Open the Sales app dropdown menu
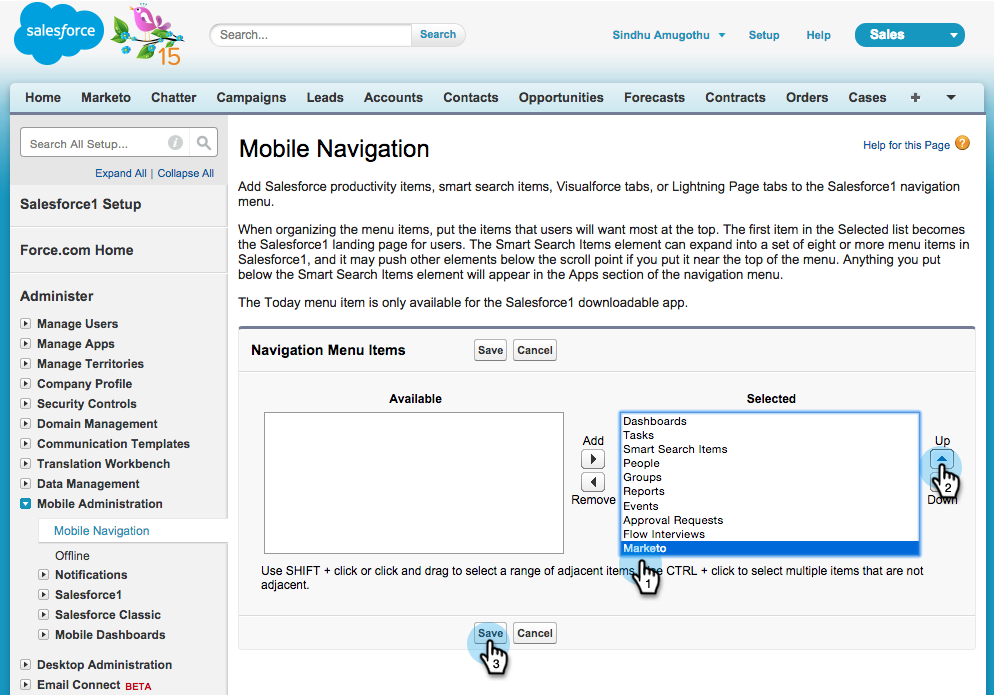995x695 pixels. [909, 35]
